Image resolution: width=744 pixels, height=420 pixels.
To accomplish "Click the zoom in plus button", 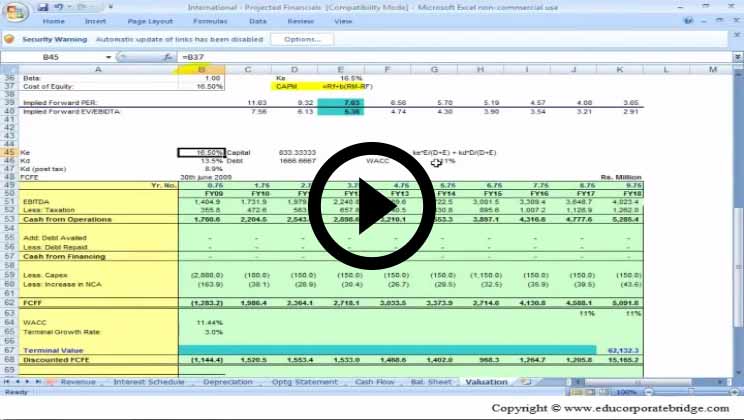I will [x=735, y=392].
